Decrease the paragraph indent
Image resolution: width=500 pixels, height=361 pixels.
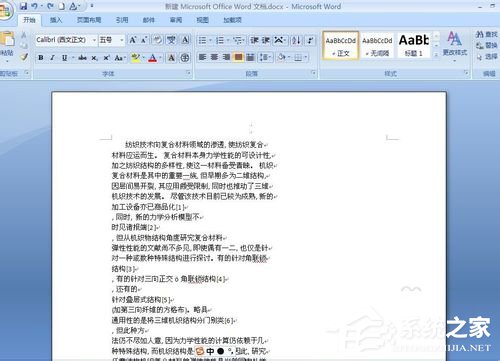coord(255,40)
